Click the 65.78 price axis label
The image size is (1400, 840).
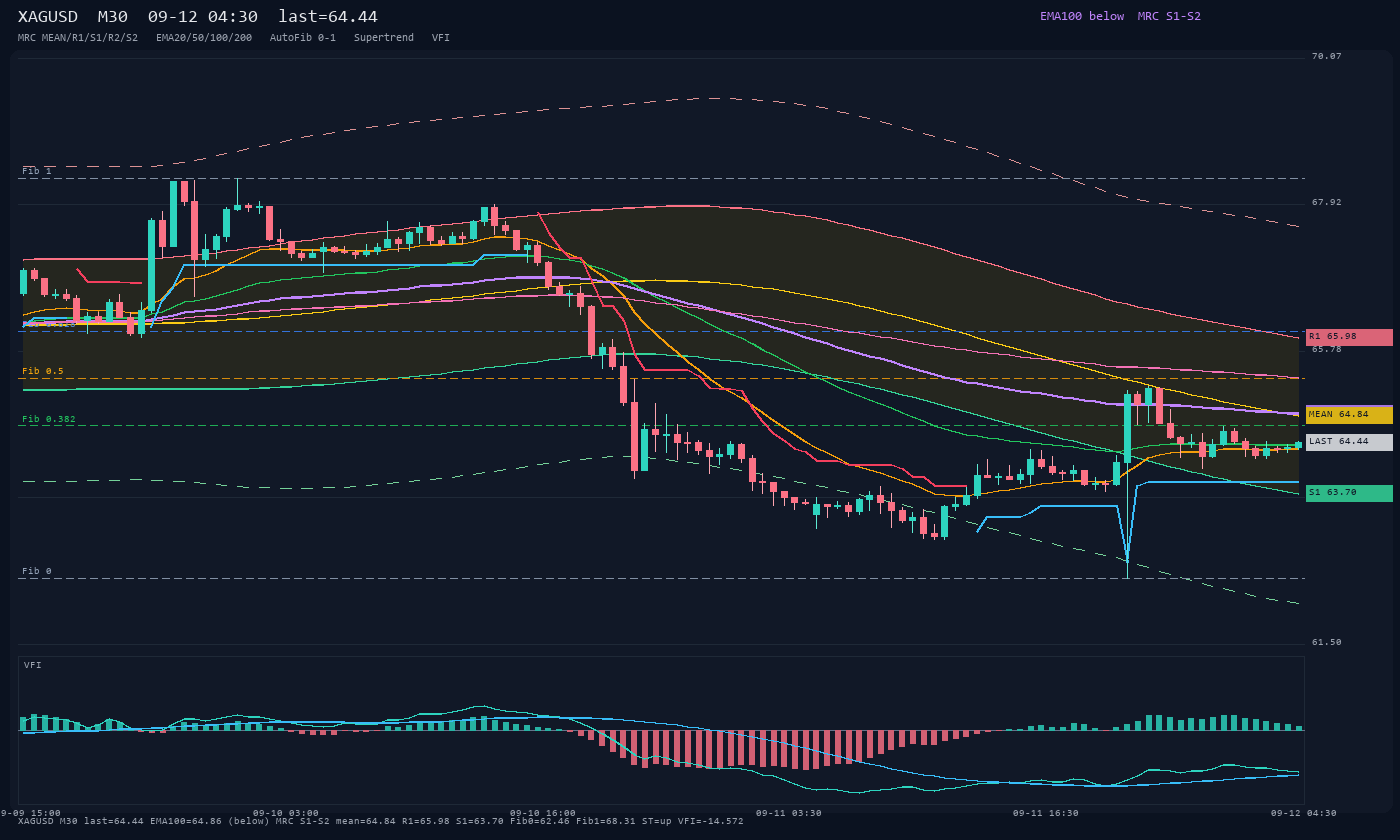tap(1327, 349)
